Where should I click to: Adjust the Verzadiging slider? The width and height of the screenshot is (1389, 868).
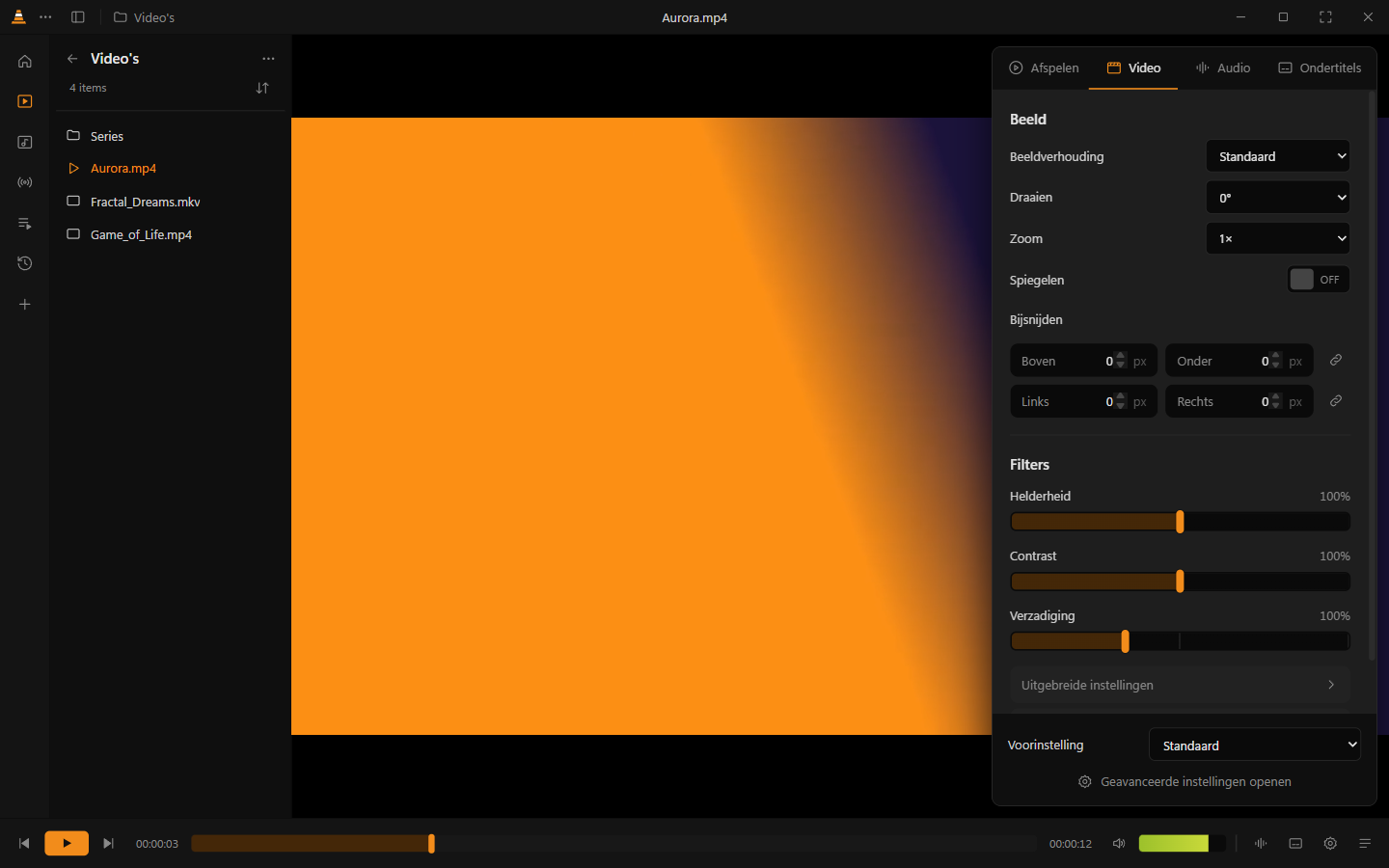click(1180, 641)
